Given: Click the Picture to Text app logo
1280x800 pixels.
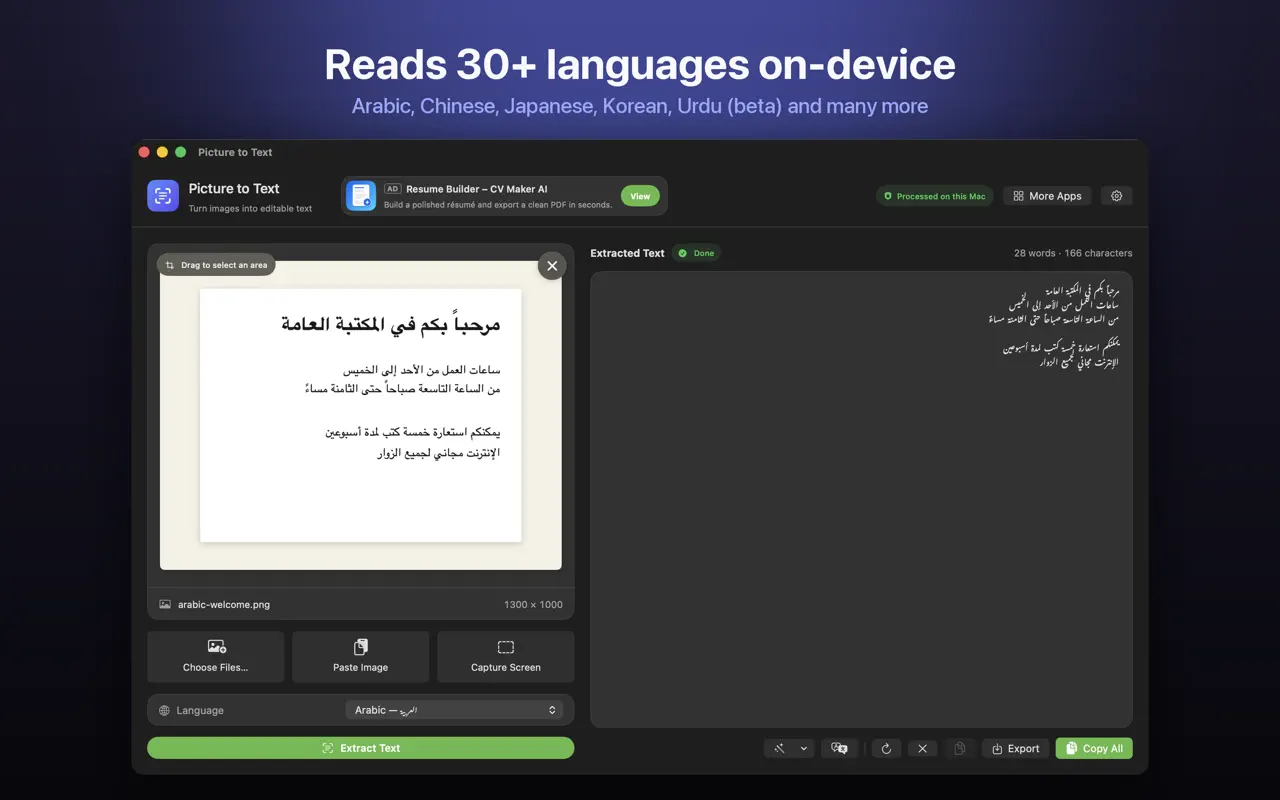Looking at the screenshot, I should coord(163,196).
